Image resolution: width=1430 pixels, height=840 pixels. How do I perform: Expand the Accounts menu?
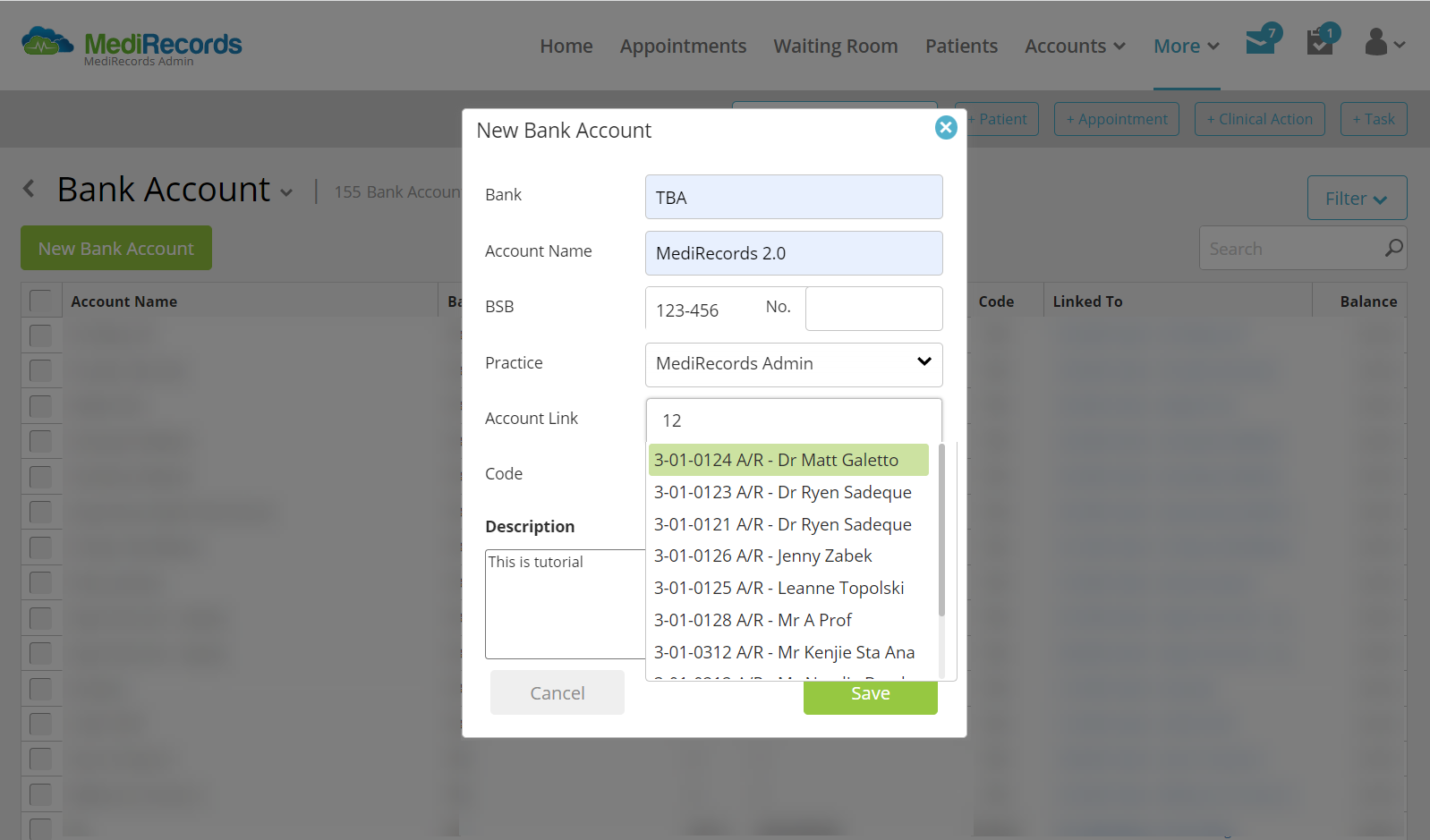pos(1075,46)
